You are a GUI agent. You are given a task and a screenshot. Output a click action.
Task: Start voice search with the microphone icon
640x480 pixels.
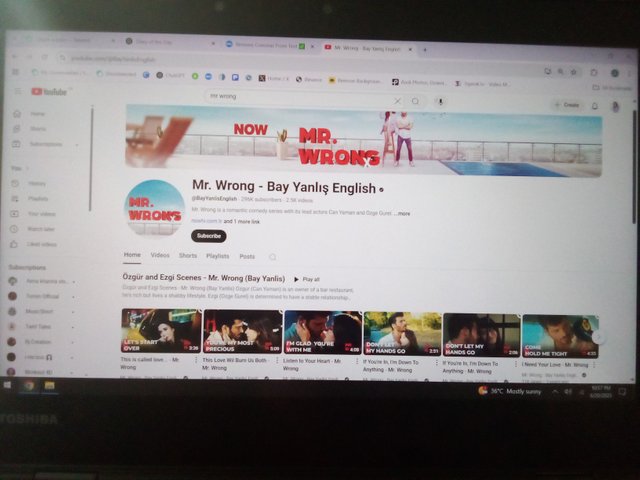[440, 102]
